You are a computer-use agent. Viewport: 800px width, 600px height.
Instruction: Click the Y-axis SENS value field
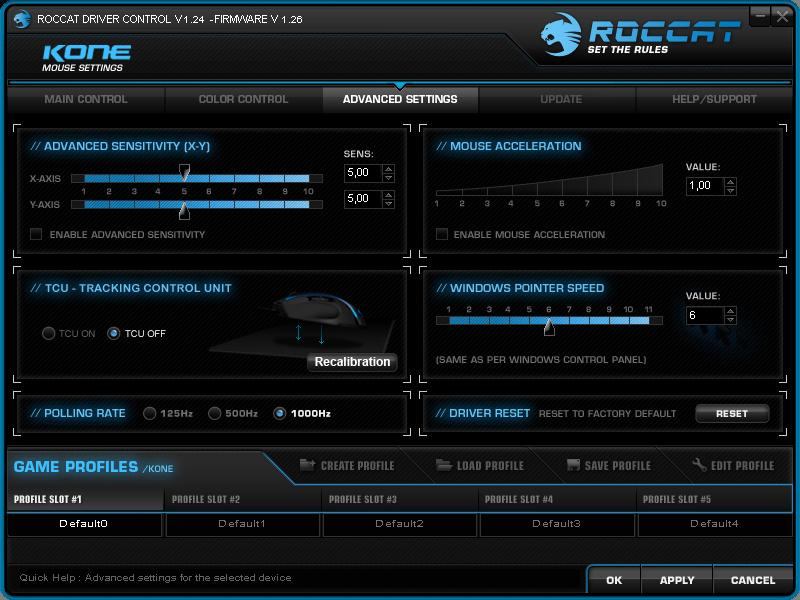[x=363, y=199]
